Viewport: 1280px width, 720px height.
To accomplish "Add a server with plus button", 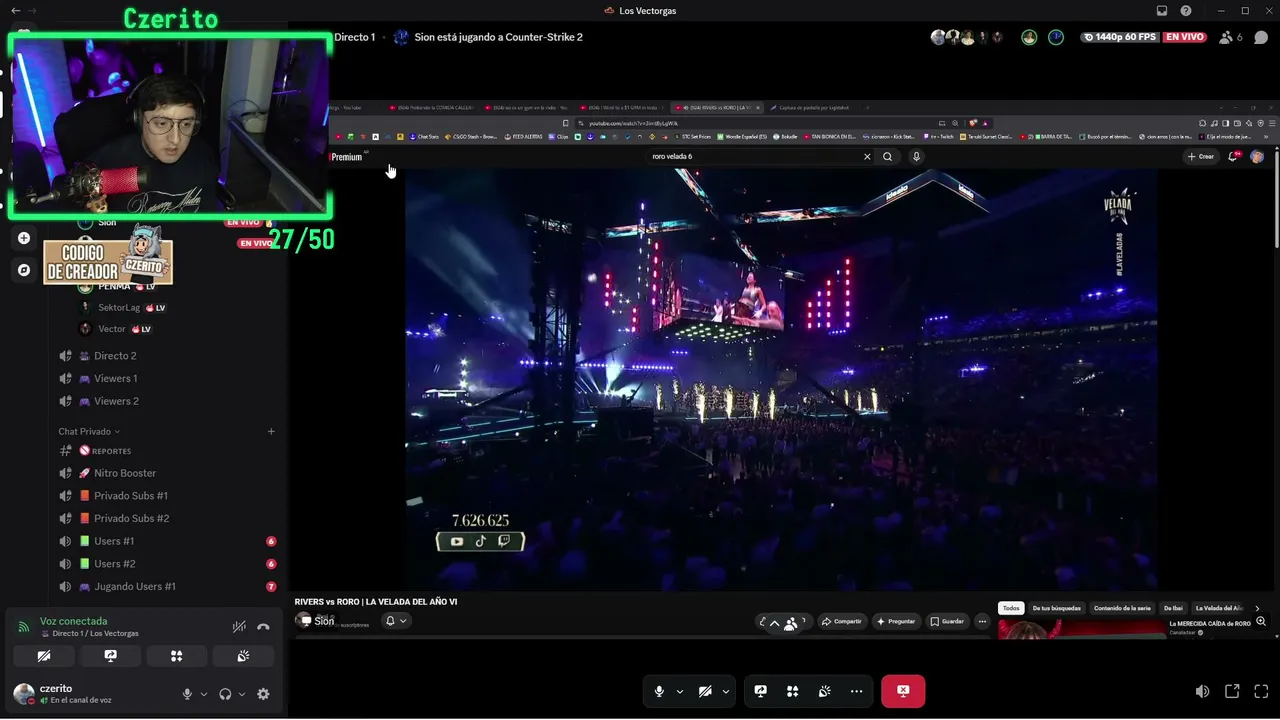I will pyautogui.click(x=24, y=238).
